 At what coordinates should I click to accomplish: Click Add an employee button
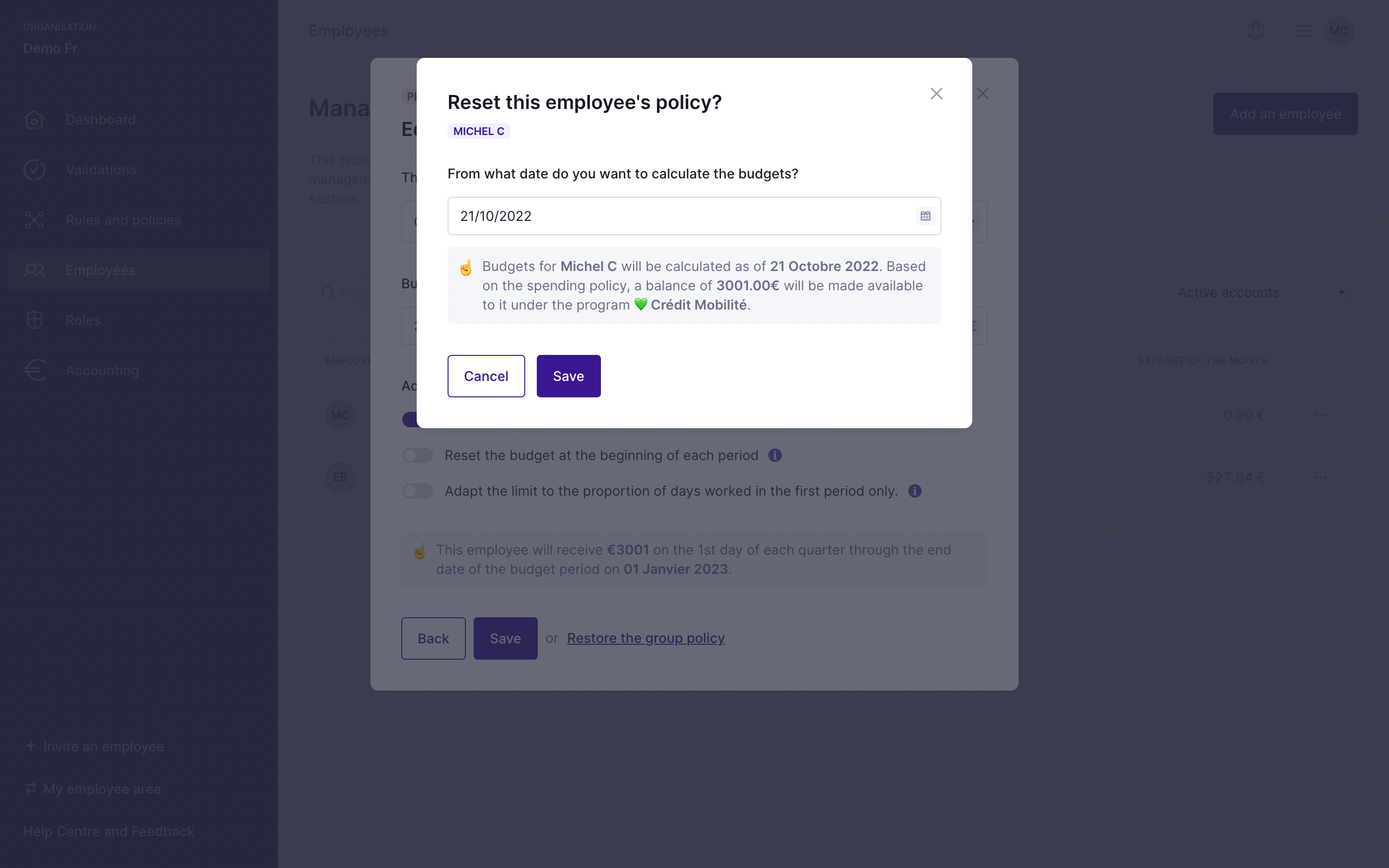(x=1285, y=114)
